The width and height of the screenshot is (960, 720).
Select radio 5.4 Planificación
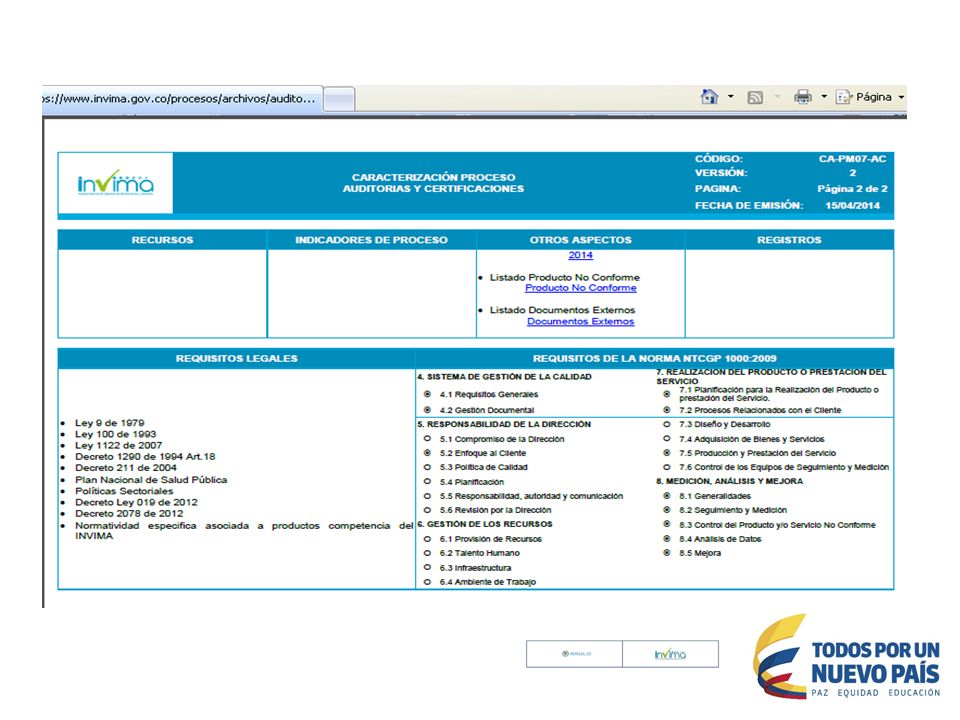pos(427,482)
